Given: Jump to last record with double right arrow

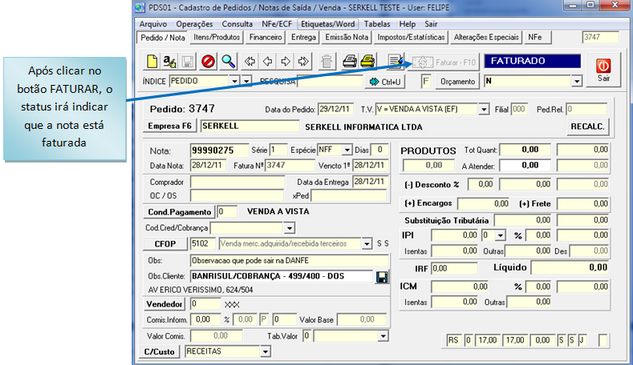Looking at the screenshot, I should click(303, 61).
